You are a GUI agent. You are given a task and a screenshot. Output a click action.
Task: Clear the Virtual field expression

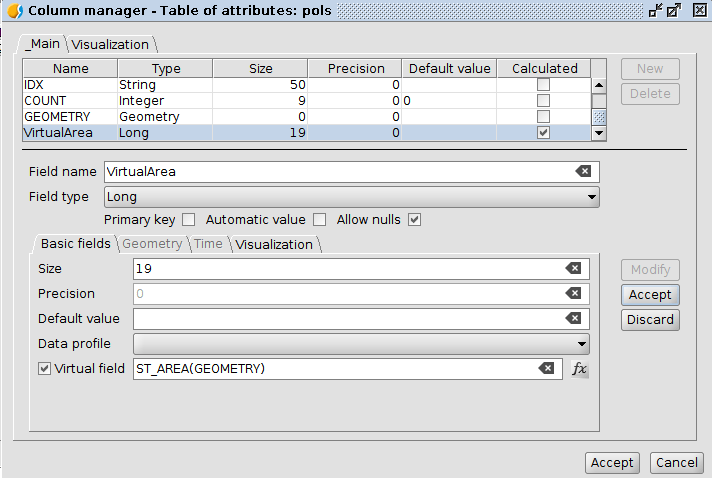(546, 369)
